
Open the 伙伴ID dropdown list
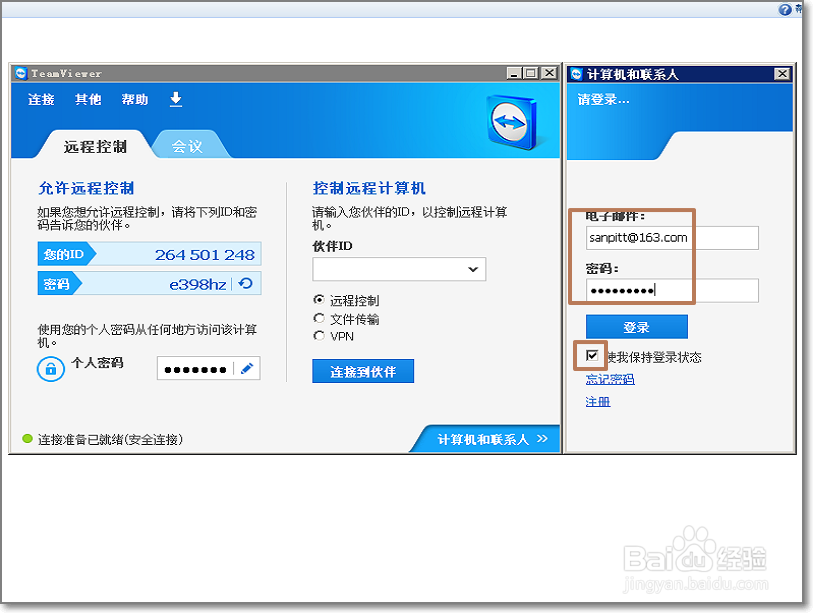(471, 269)
